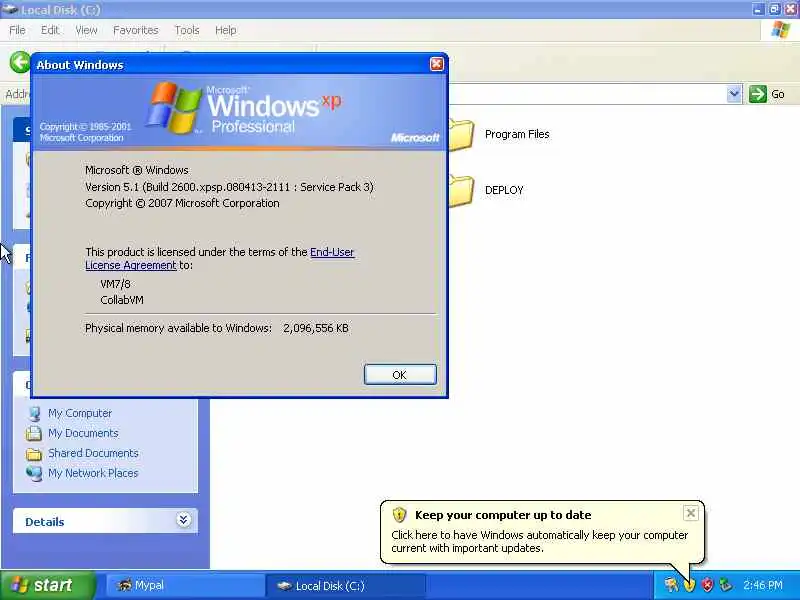This screenshot has width=800, height=600.
Task: Click the shield icon in update balloon
Action: pos(399,515)
